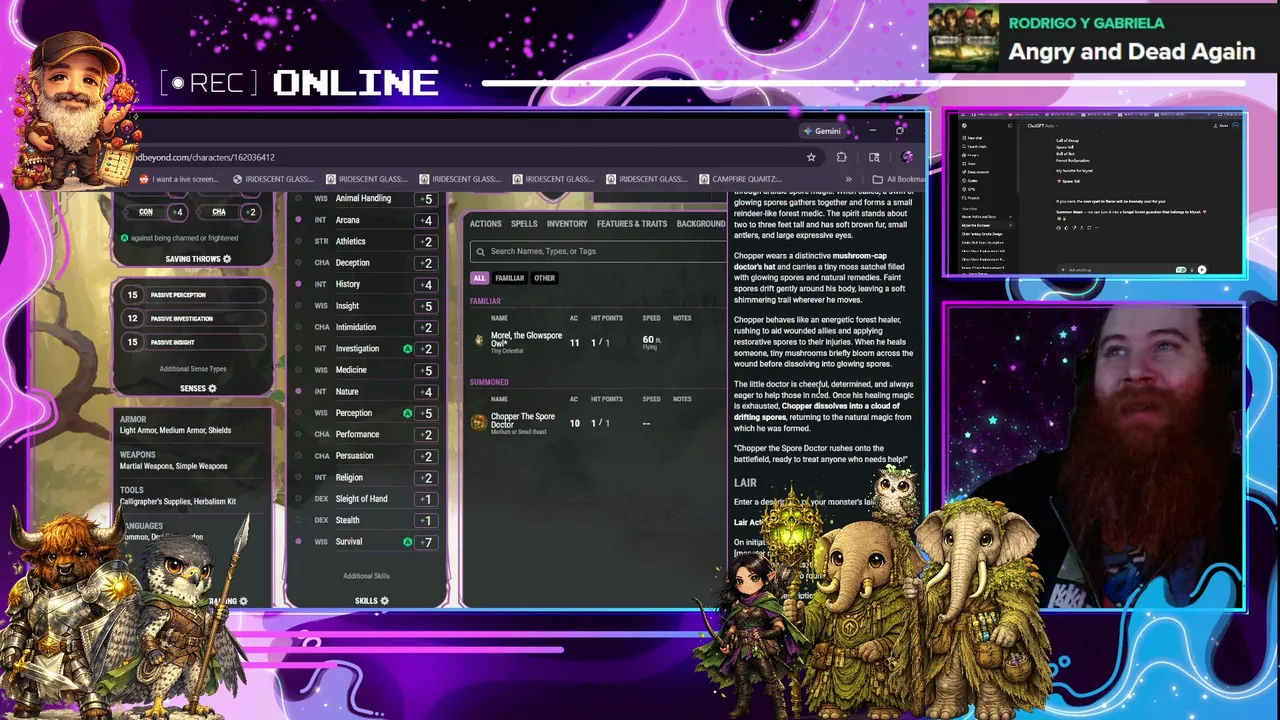Open the 'I want a live screen...' bookmark

pyautogui.click(x=179, y=179)
